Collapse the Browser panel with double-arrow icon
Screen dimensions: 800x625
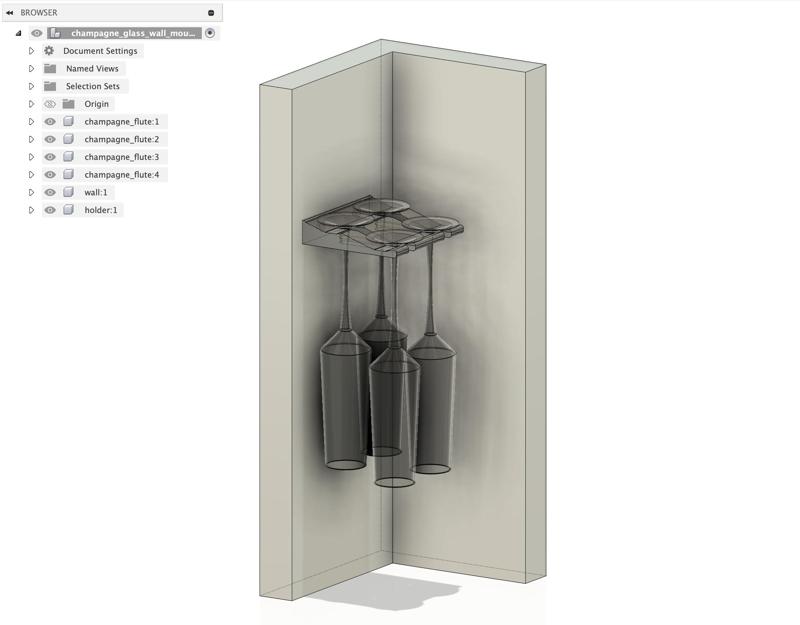click(9, 13)
